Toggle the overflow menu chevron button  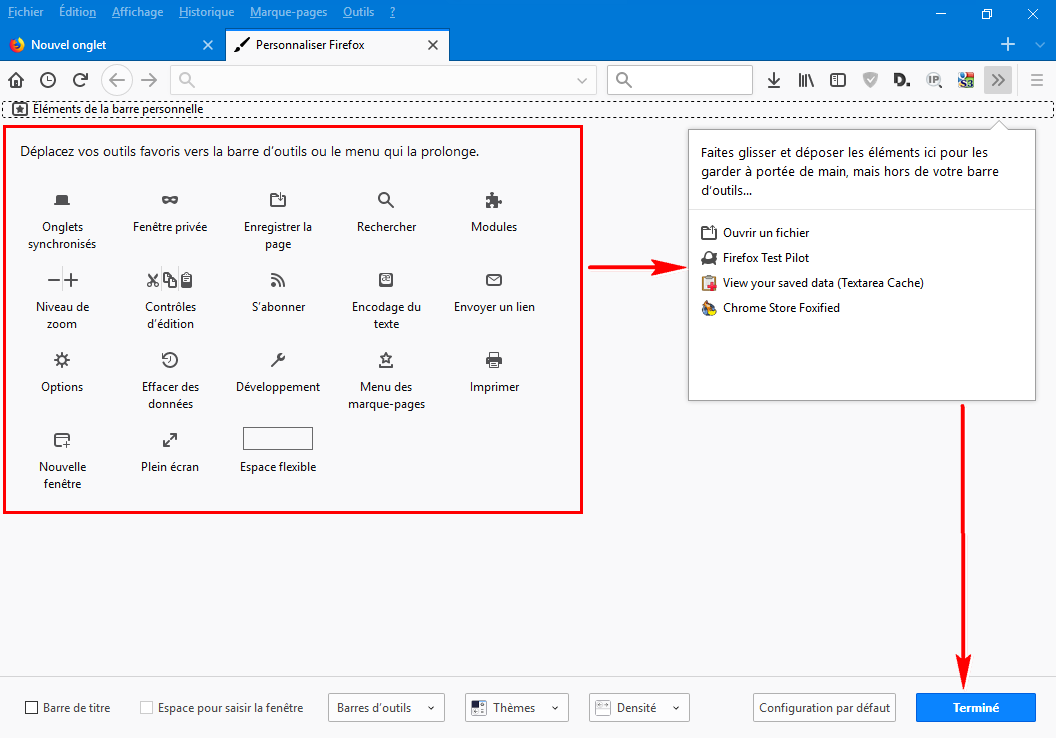pyautogui.click(x=998, y=80)
